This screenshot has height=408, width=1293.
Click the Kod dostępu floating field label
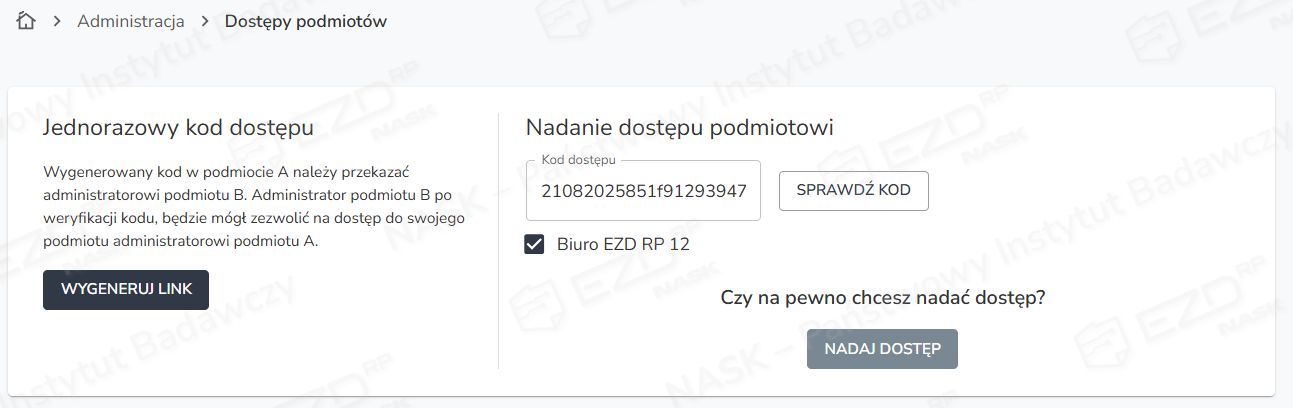pos(578,160)
